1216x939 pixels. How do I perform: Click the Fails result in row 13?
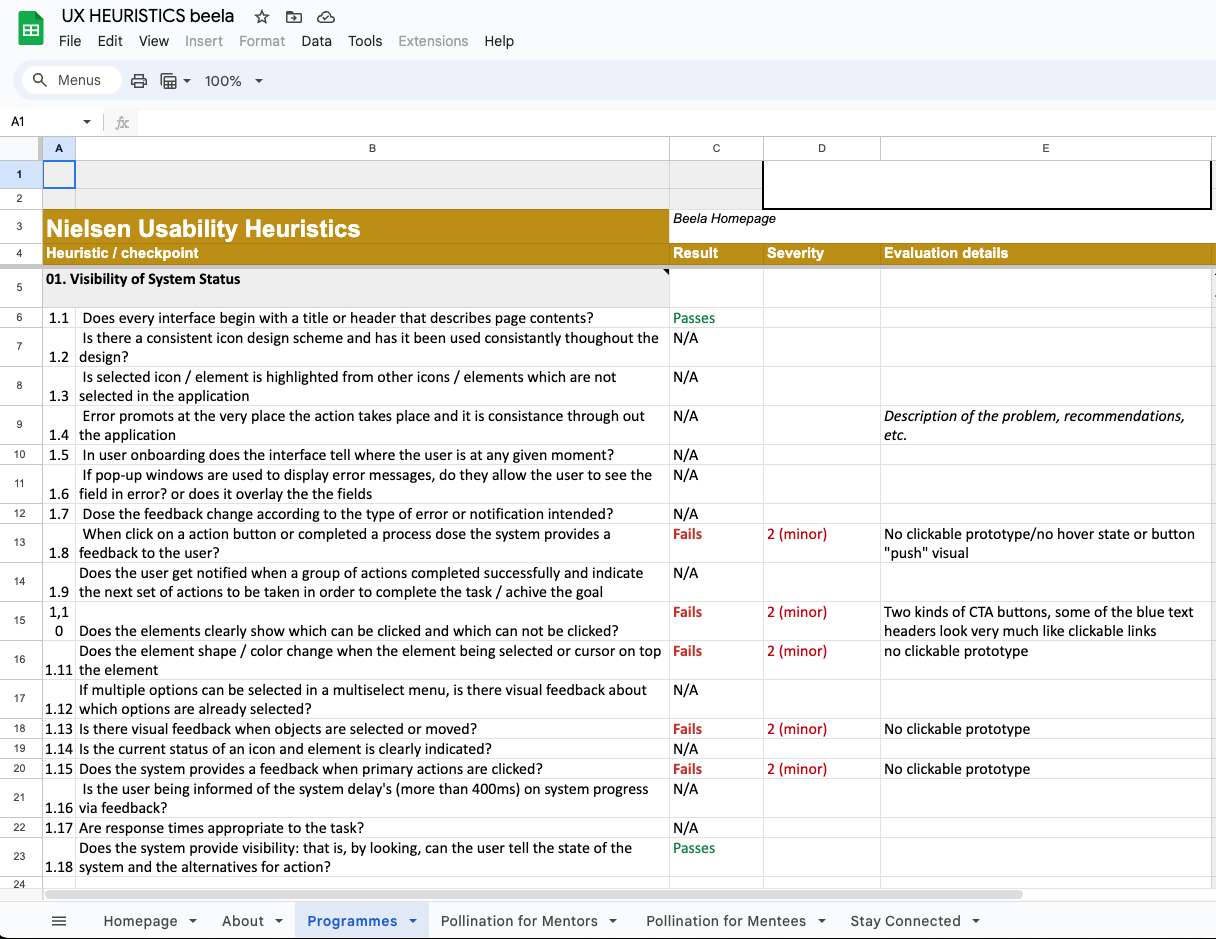coord(716,543)
